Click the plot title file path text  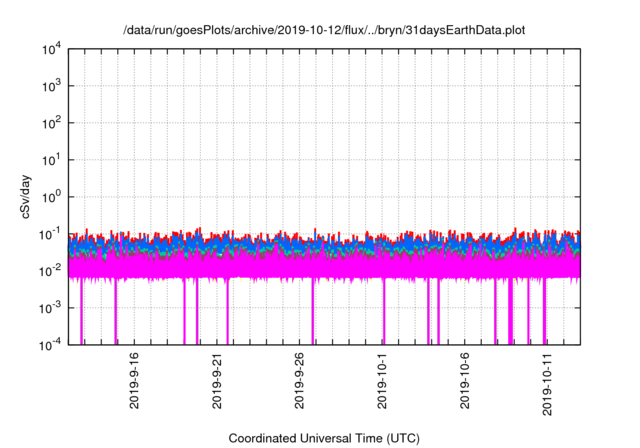click(324, 30)
